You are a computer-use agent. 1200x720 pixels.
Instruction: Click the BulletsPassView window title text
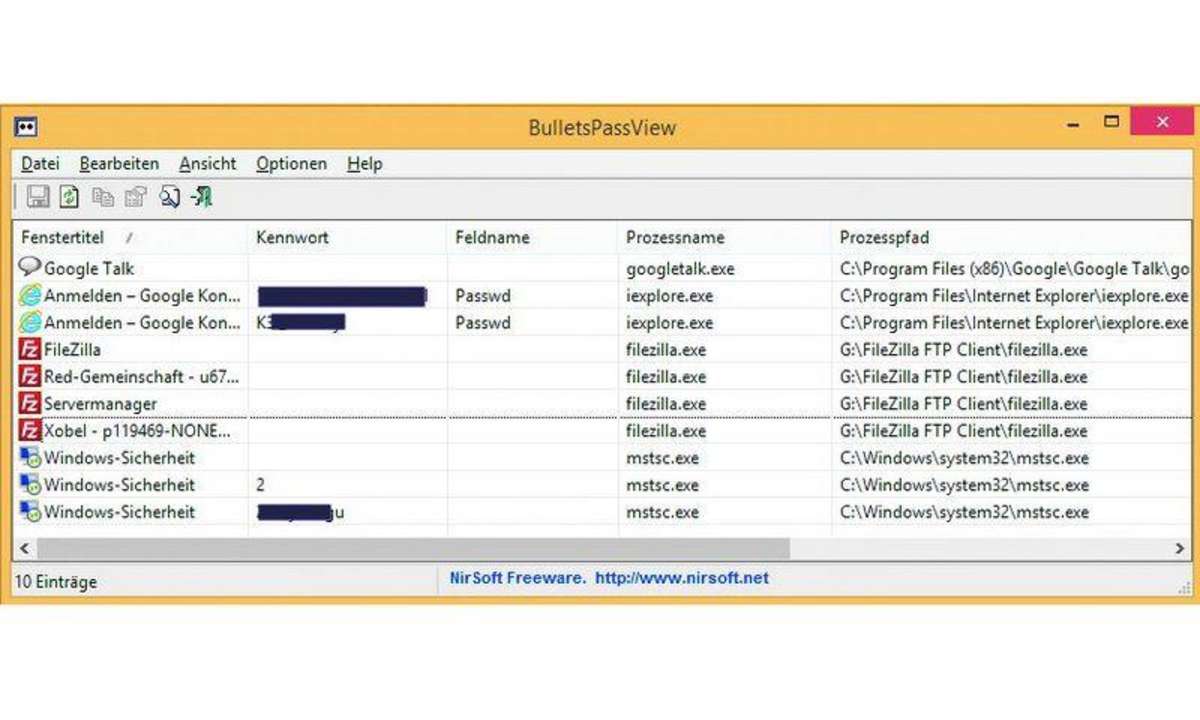pyautogui.click(x=602, y=127)
